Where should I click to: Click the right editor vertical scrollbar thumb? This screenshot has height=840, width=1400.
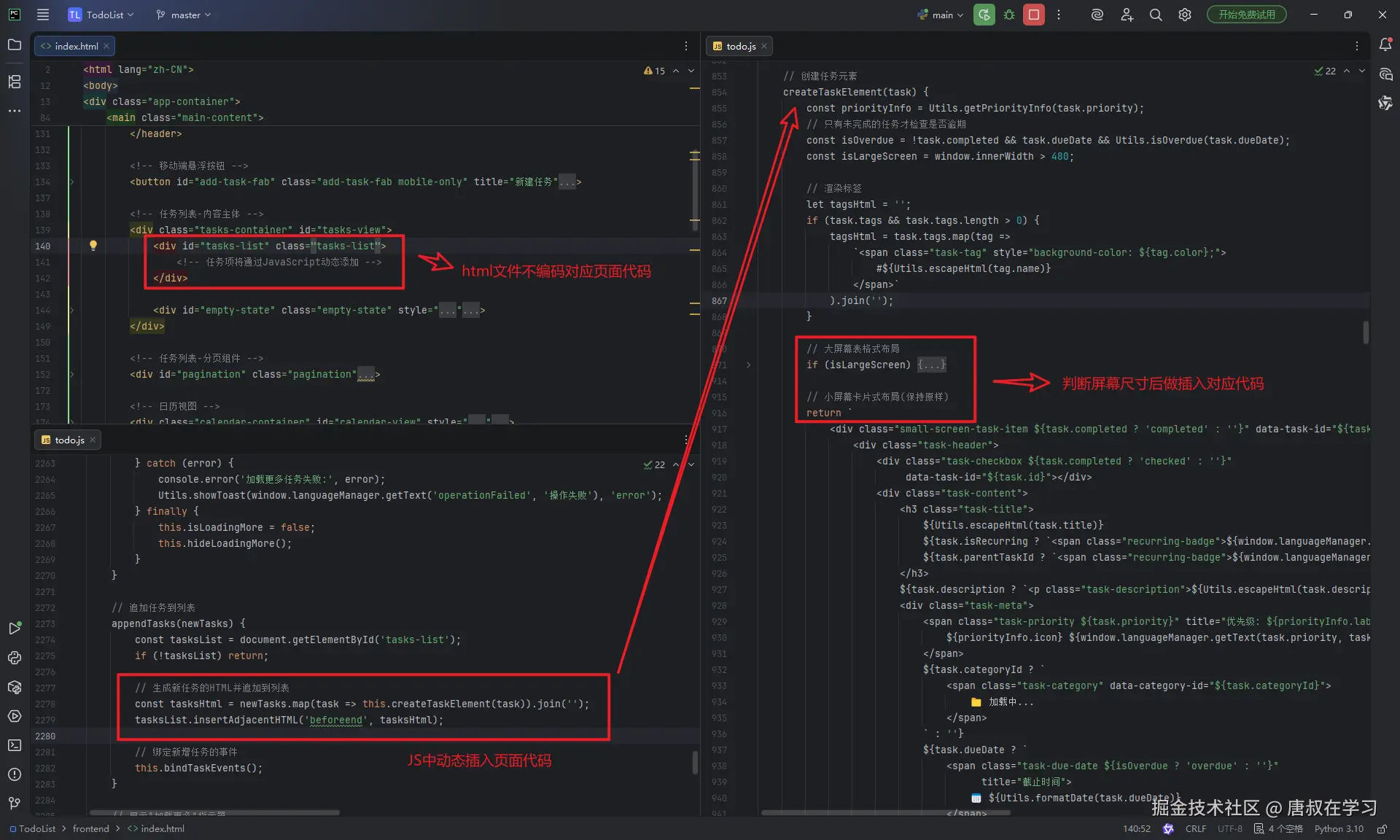(x=1366, y=332)
